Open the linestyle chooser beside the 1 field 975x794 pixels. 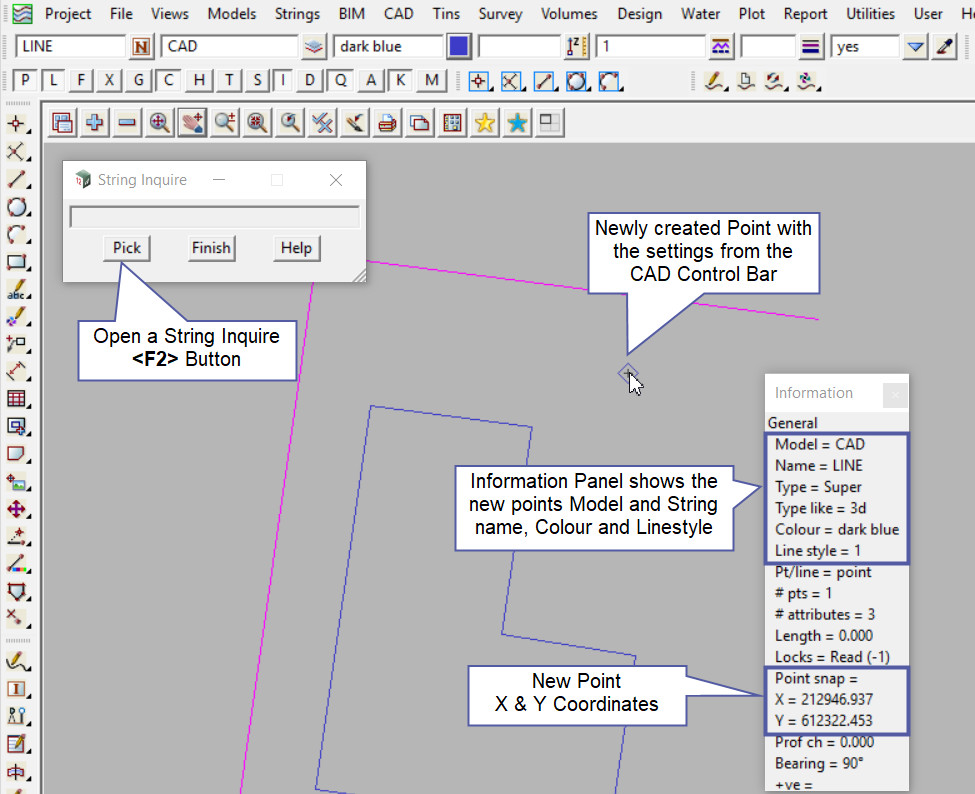point(720,47)
